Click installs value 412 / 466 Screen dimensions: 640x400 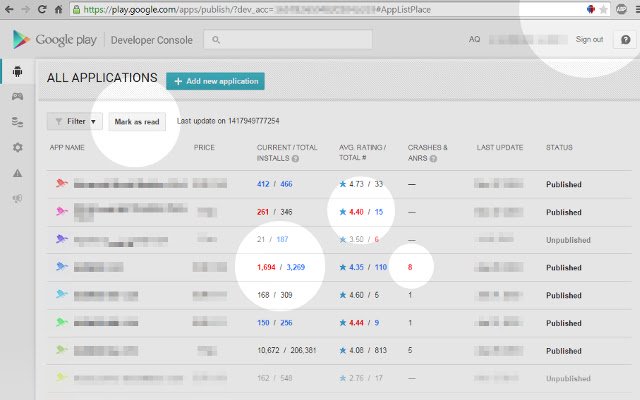pyautogui.click(x=275, y=184)
